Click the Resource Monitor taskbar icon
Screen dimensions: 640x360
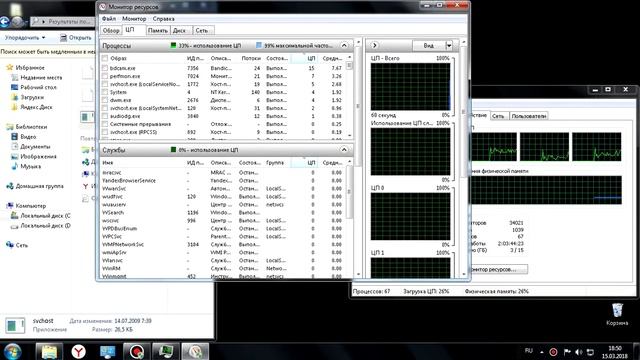coord(195,351)
